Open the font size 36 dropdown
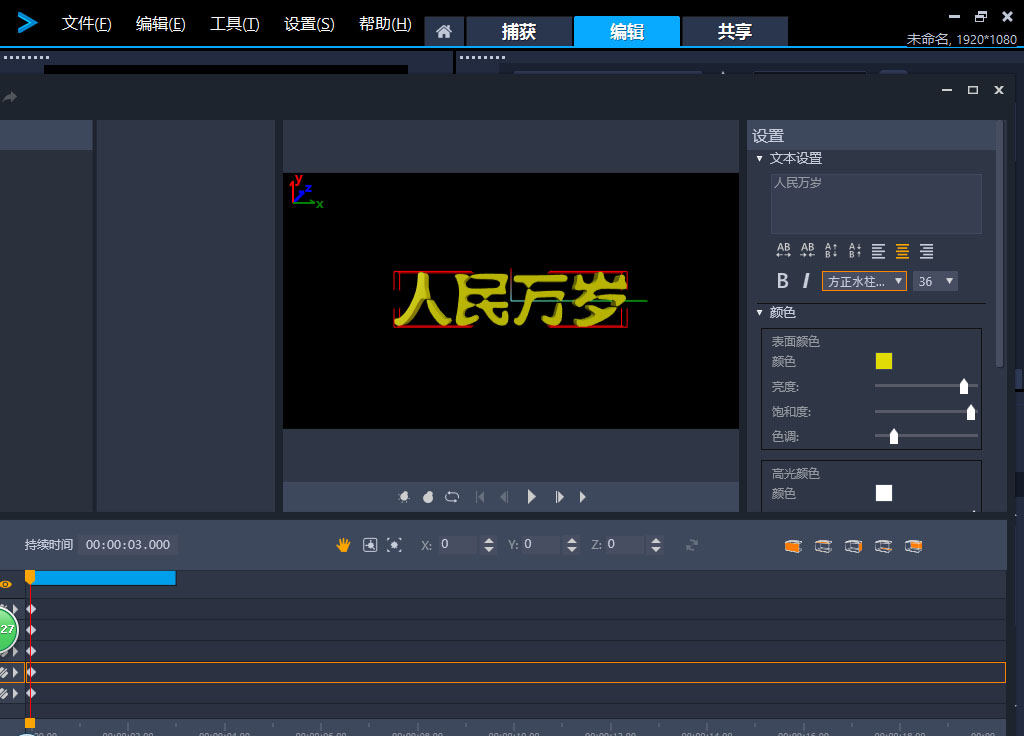 point(935,281)
